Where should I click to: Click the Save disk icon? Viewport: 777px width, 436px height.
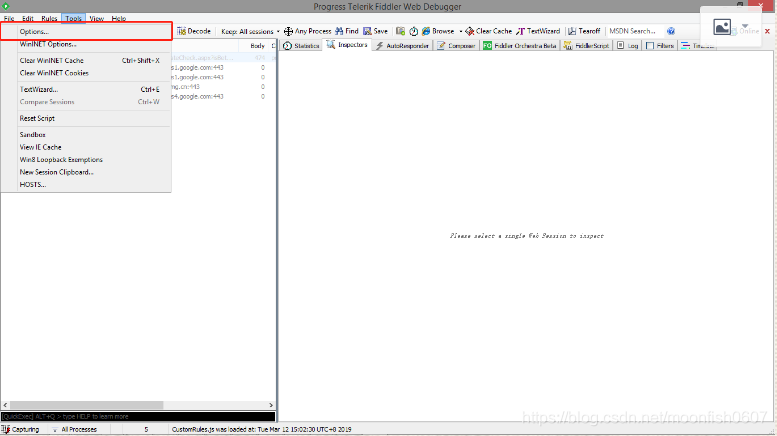click(367, 31)
